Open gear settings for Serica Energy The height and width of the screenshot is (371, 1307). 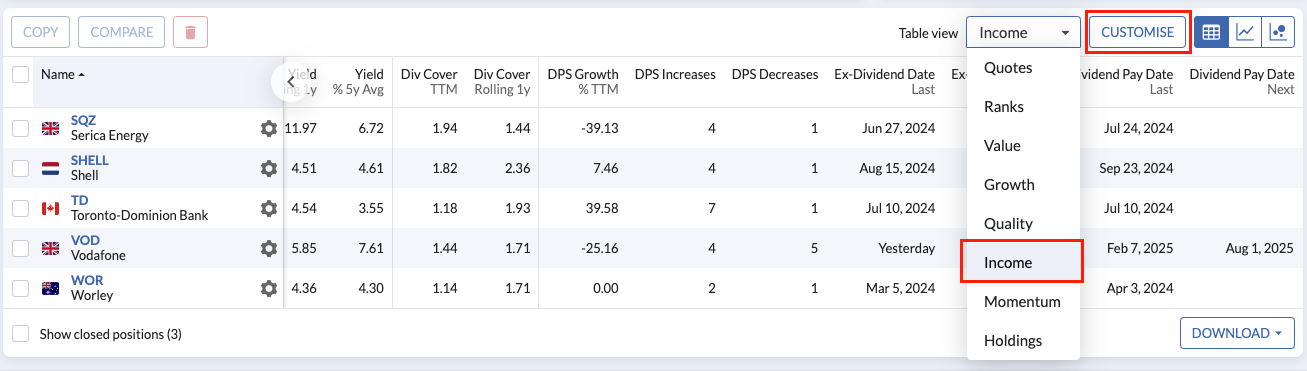coord(268,128)
